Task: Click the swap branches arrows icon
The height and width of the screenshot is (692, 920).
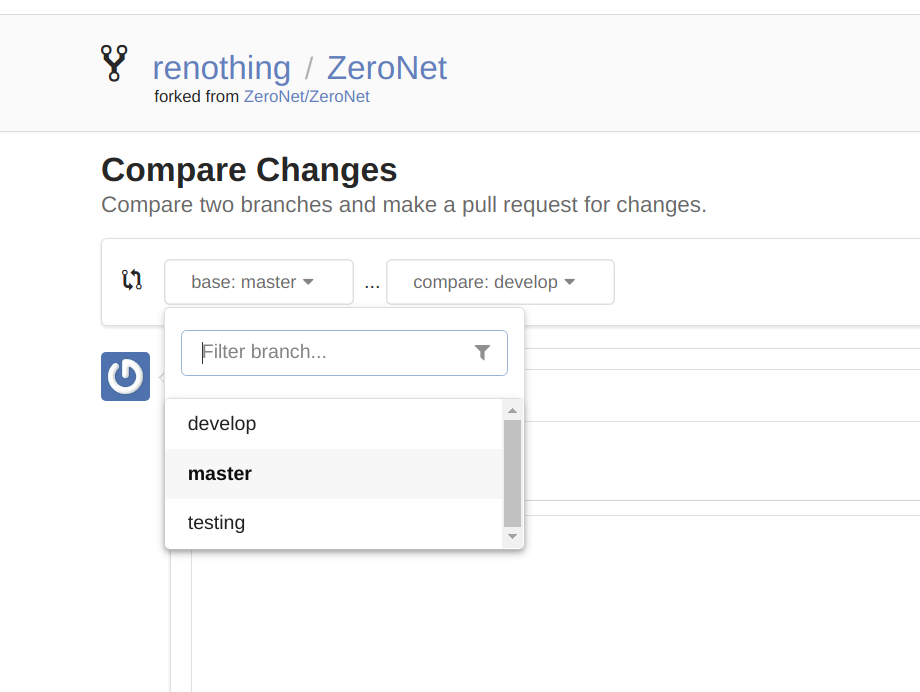Action: [x=132, y=280]
